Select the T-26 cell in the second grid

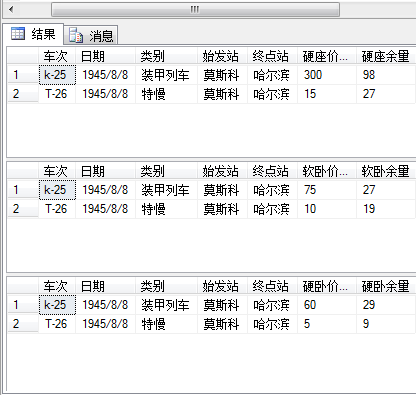(x=57, y=209)
